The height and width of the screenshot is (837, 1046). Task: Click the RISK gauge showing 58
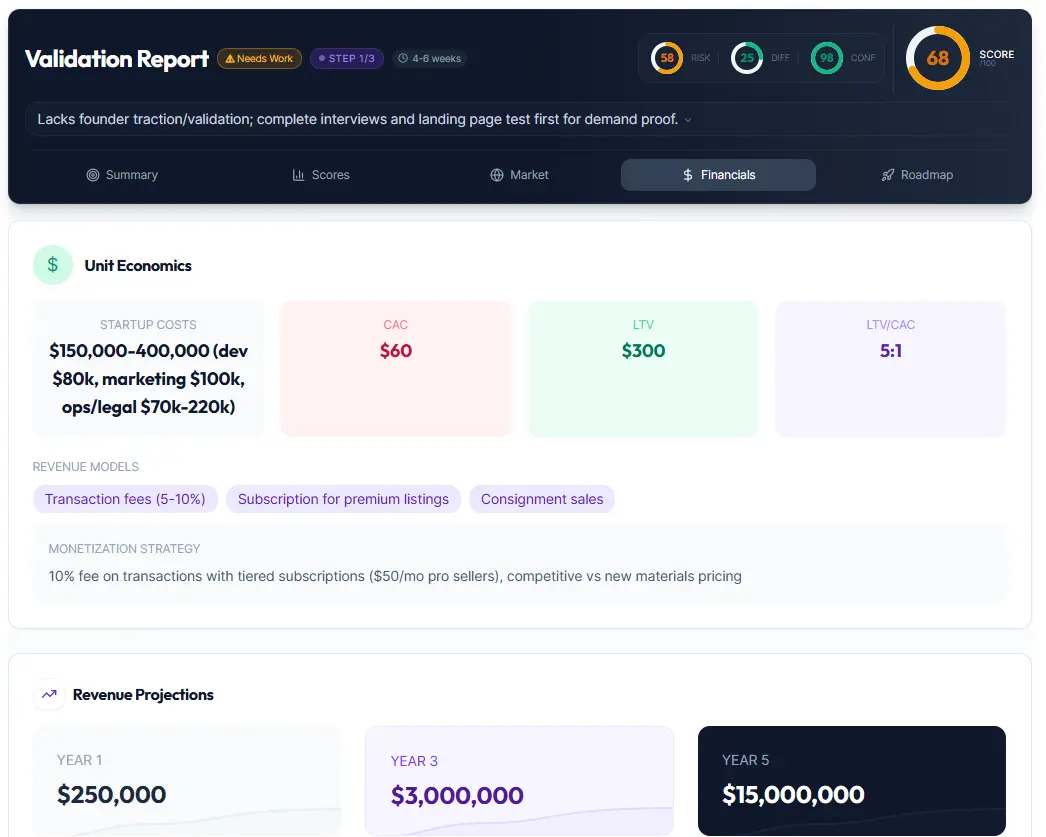pyautogui.click(x=665, y=58)
